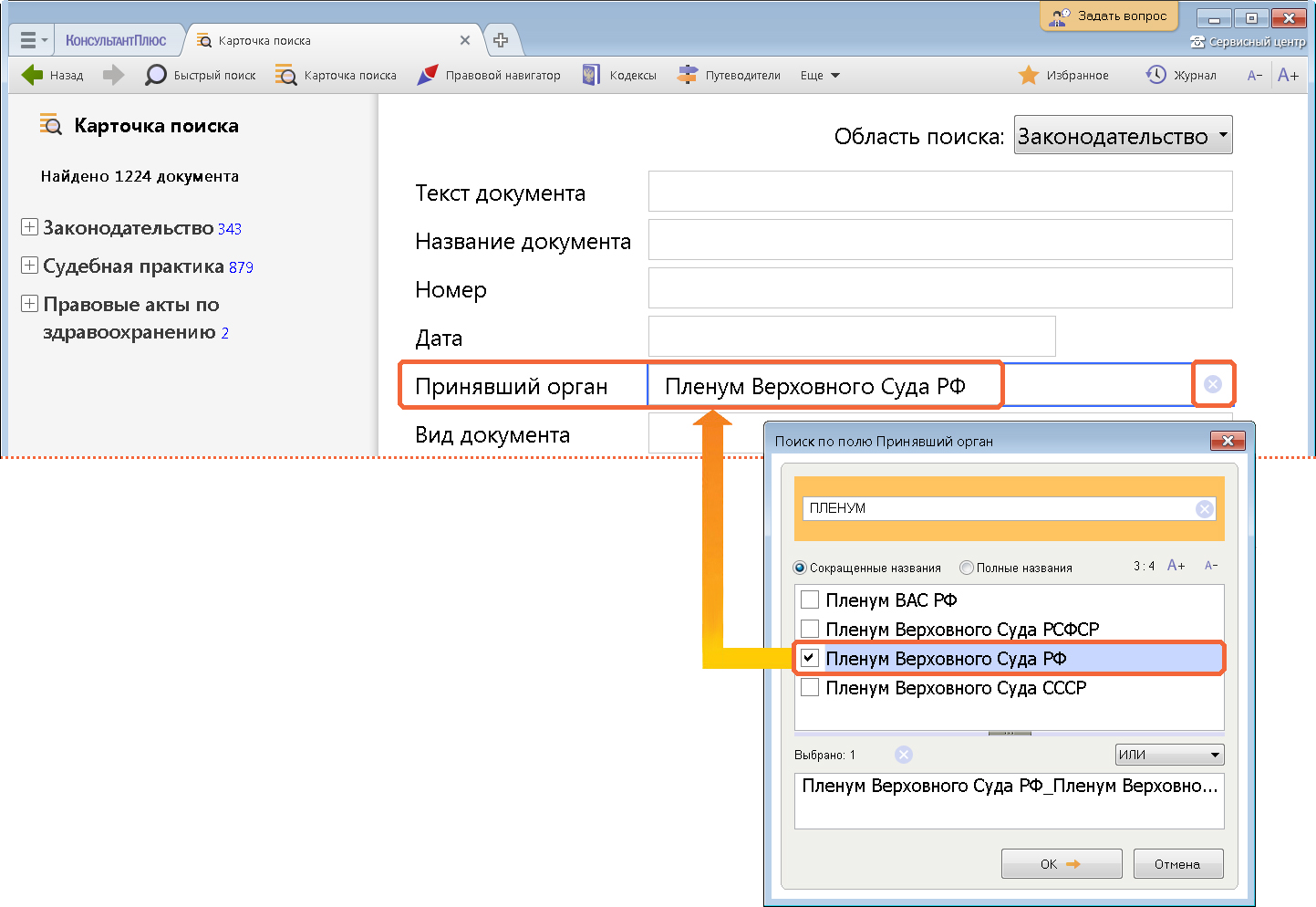Screen dimensions: 1316x907
Task: Open Законодательство 343 results
Action: tap(142, 228)
